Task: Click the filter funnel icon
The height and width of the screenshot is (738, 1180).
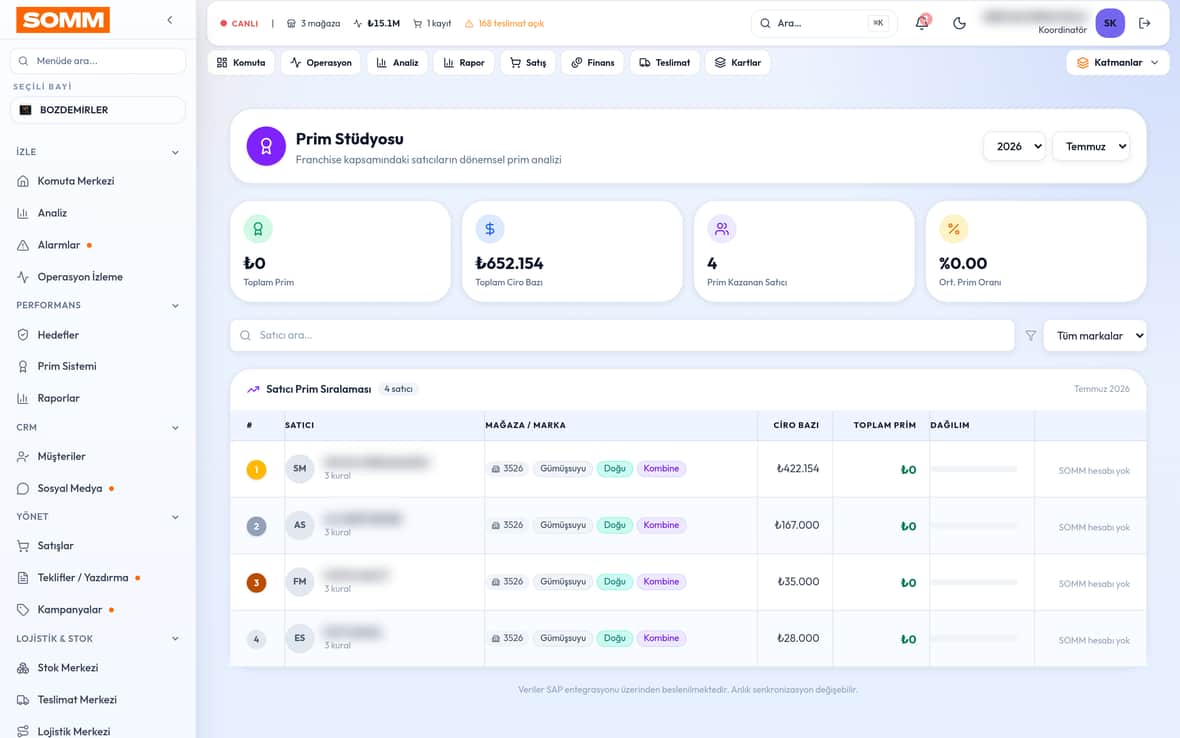Action: tap(1030, 336)
